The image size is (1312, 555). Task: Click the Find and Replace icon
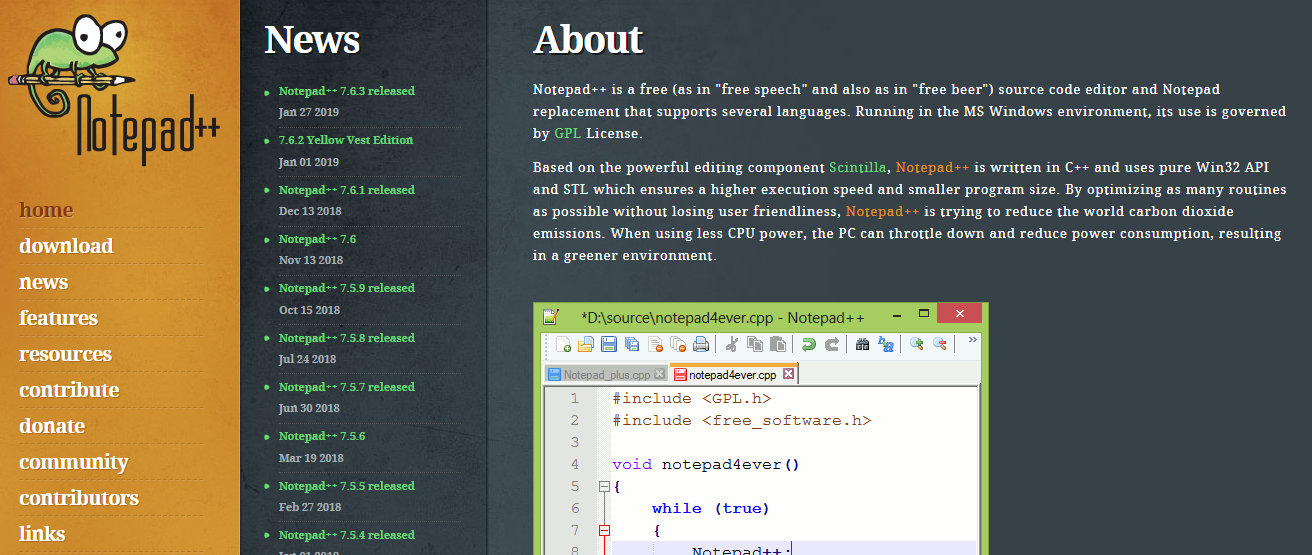coord(886,345)
